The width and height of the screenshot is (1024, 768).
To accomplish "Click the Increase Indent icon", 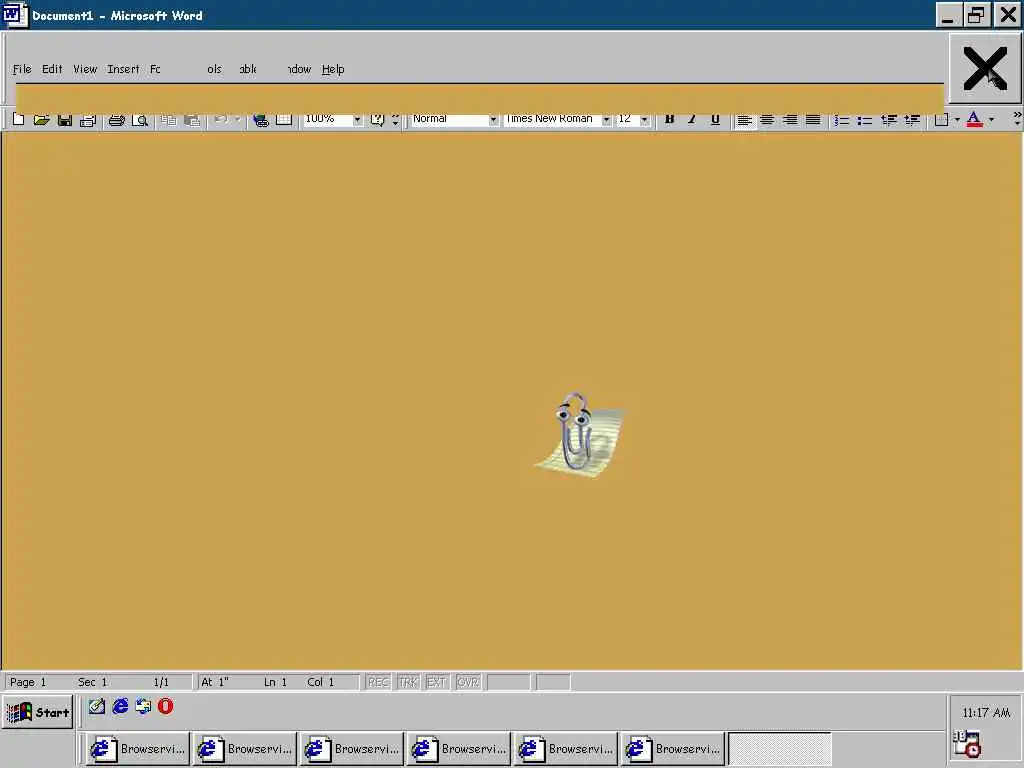I will (x=912, y=120).
